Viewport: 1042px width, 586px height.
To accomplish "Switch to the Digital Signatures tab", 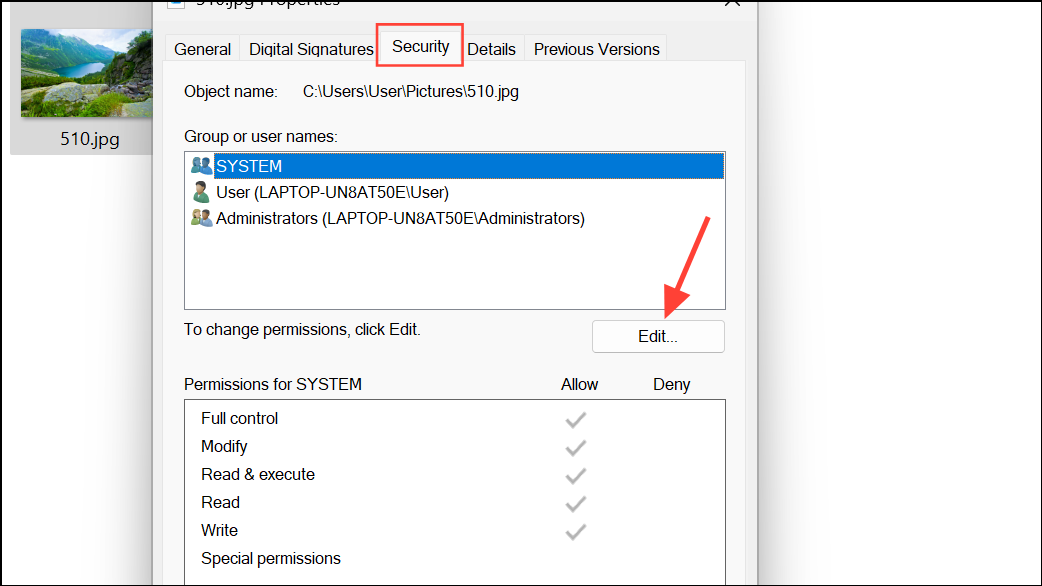I will (x=311, y=49).
